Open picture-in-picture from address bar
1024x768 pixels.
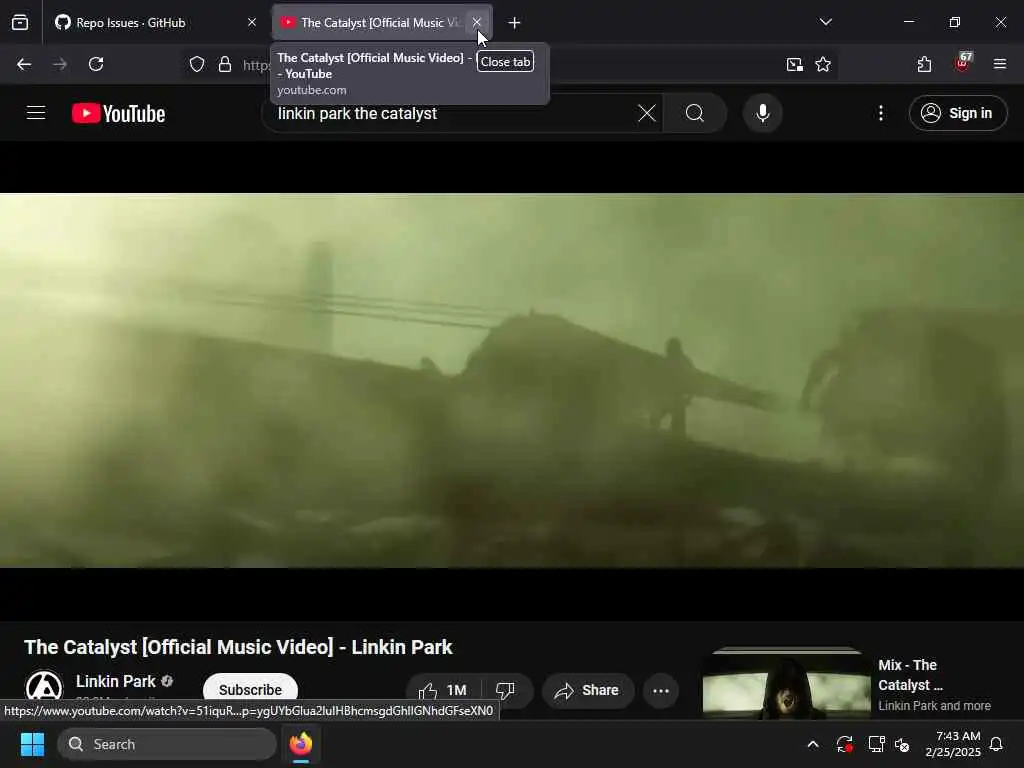tap(795, 64)
